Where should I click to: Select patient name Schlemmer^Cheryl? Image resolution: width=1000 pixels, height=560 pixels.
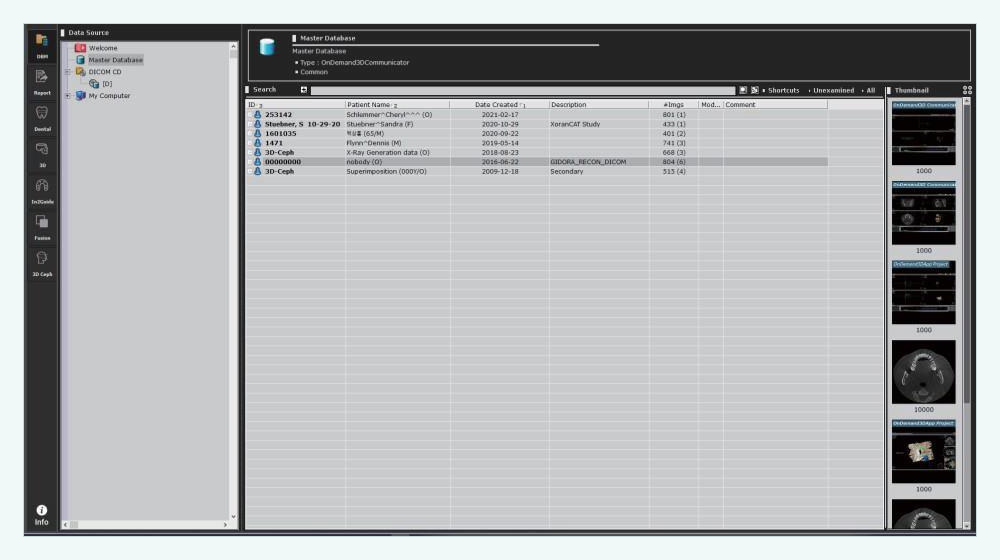(389, 115)
